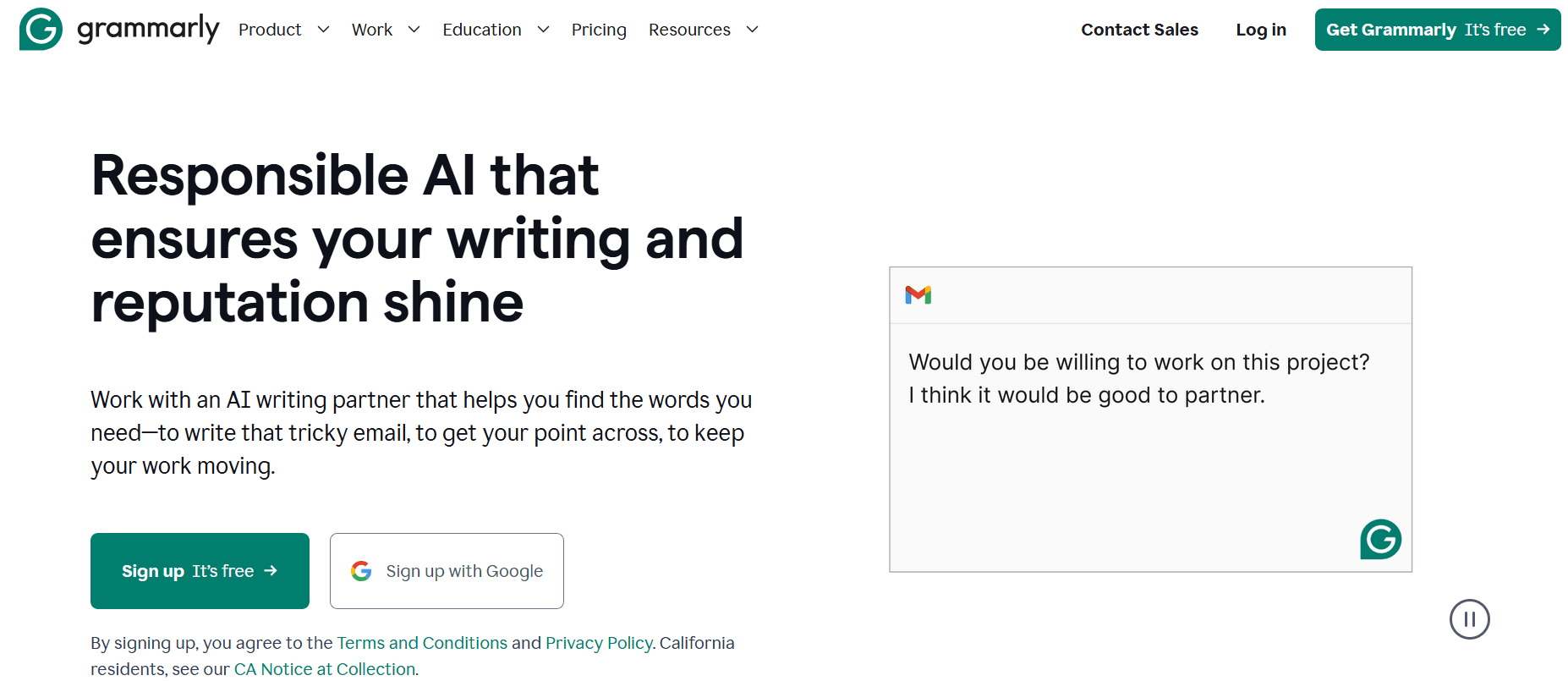Open the Pricing page
The image size is (1568, 681).
coord(599,30)
